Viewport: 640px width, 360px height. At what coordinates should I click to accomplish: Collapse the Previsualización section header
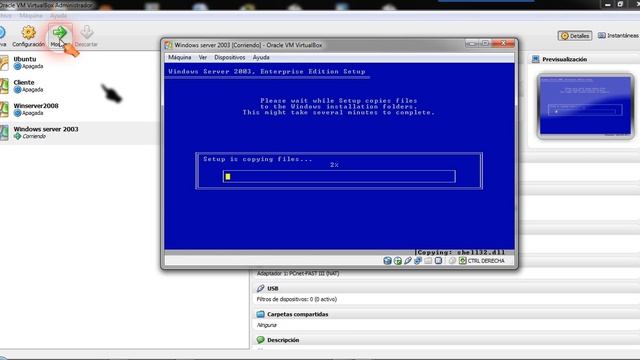click(x=584, y=60)
